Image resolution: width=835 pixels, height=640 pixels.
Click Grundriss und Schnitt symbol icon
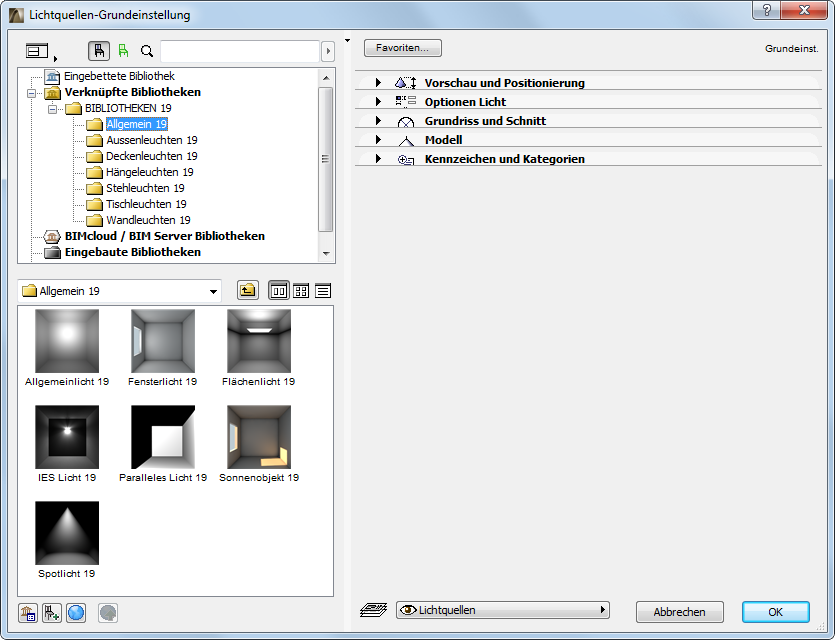click(406, 122)
